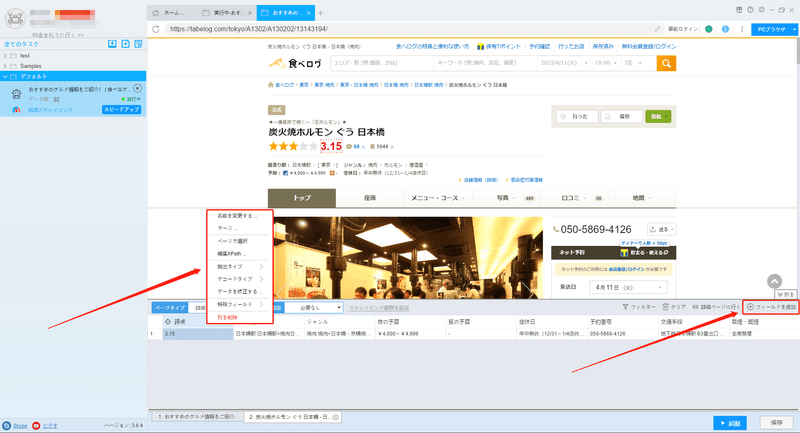Click the 3.15 cell in data table
Viewport: 800px width, 433px height.
click(x=198, y=334)
